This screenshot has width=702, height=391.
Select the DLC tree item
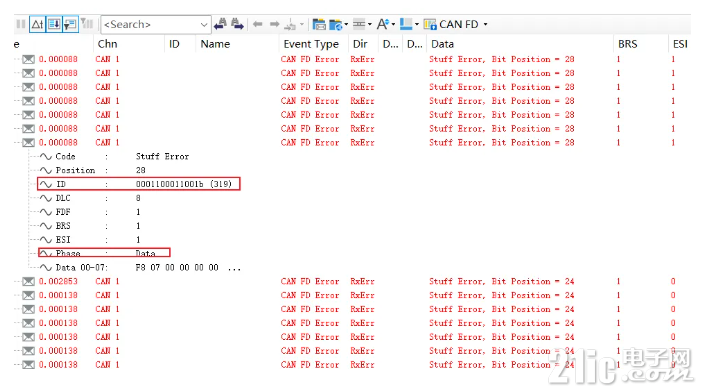63,198
